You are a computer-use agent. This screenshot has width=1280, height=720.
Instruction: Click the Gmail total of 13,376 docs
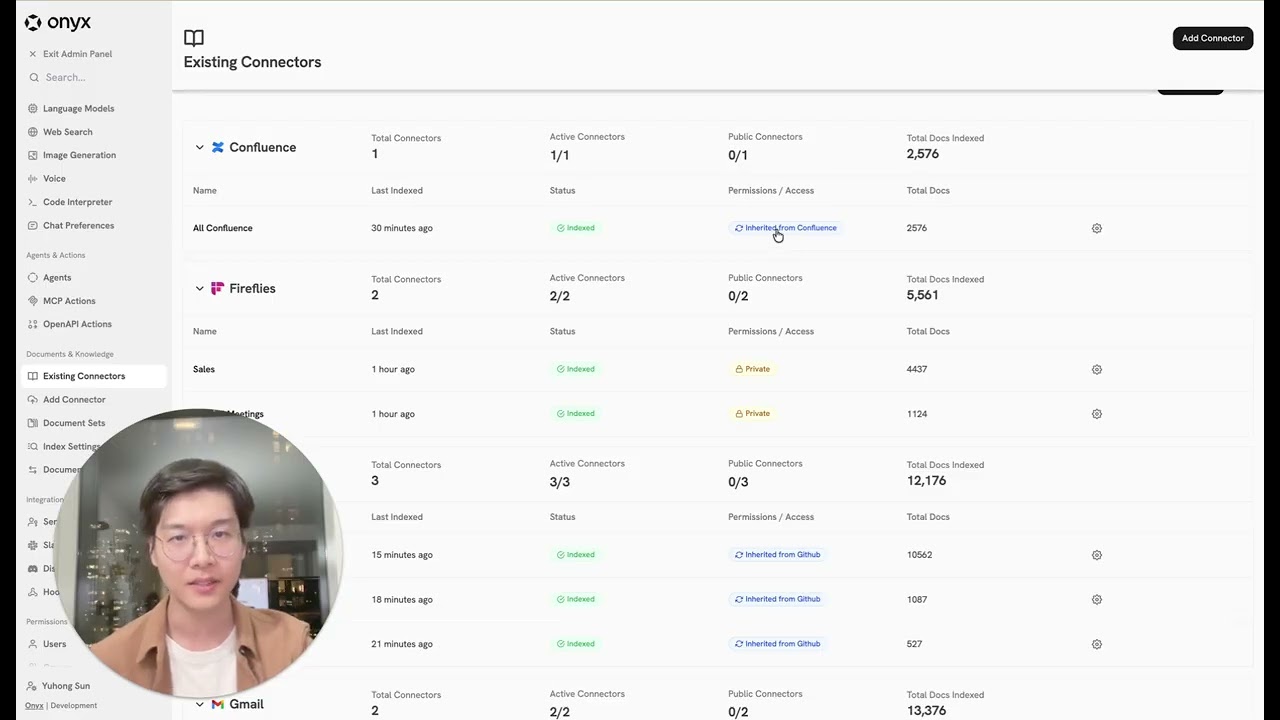[926, 711]
